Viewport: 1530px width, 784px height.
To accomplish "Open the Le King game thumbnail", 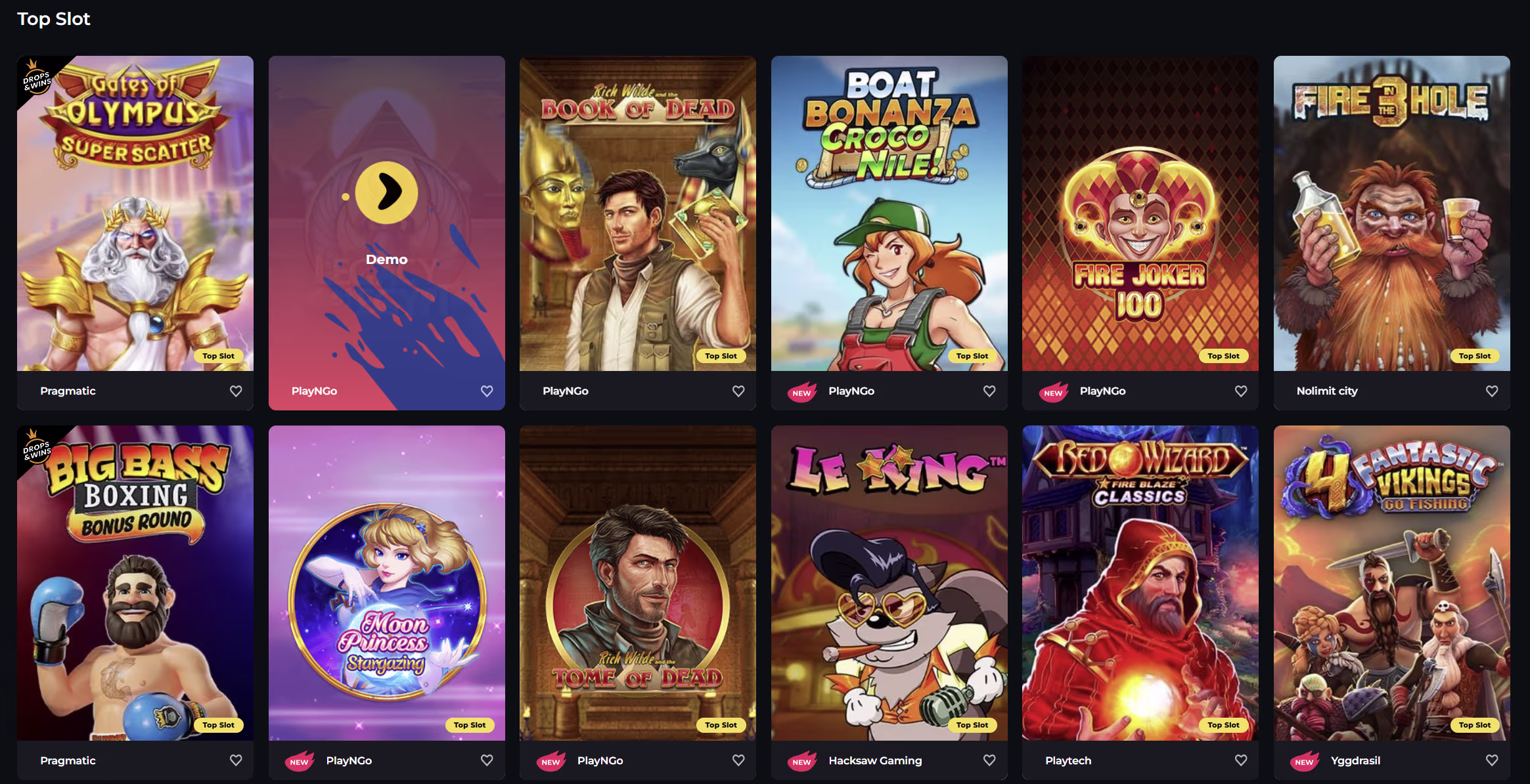I will coord(889,583).
